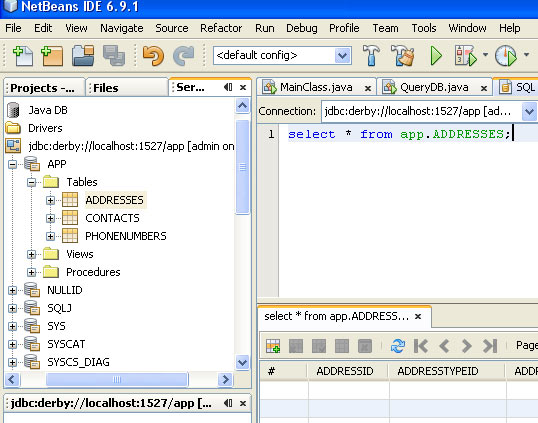The width and height of the screenshot is (538, 423).
Task: Click the Profile Project clock icon
Action: (506, 56)
